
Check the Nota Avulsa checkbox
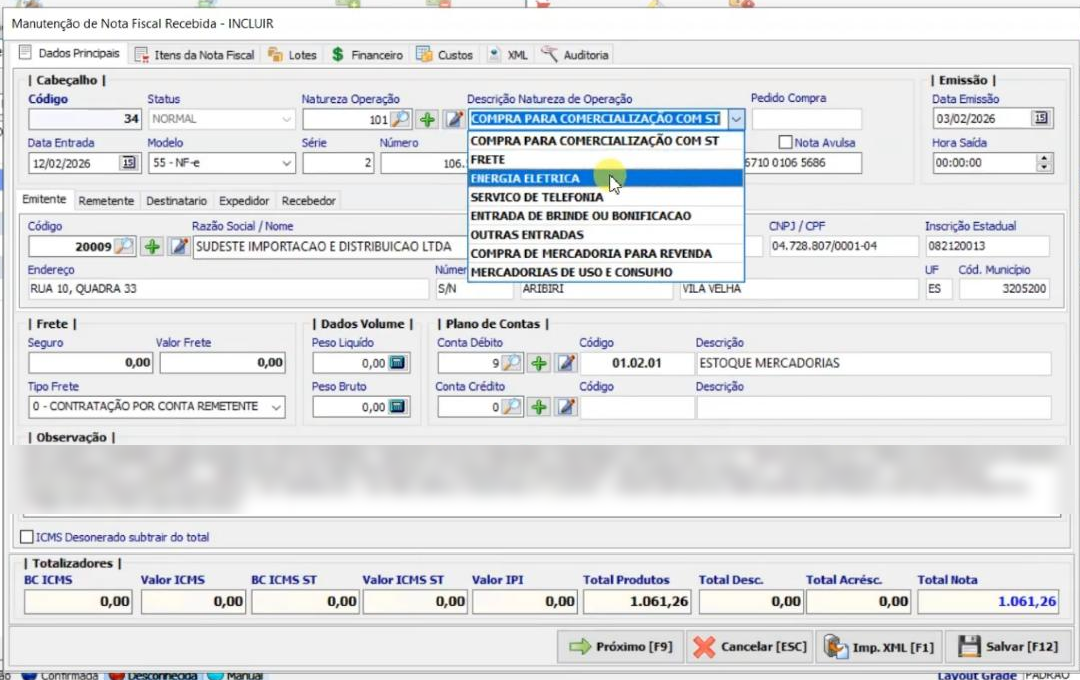(x=785, y=143)
